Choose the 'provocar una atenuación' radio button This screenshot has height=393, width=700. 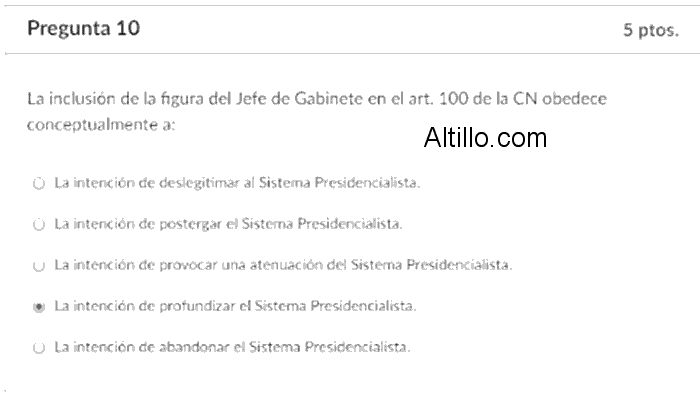[39, 265]
